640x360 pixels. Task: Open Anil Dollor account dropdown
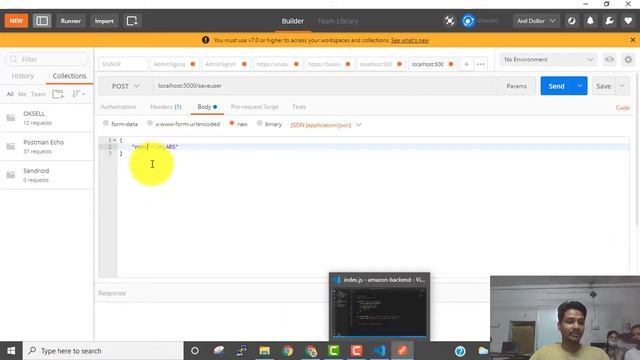point(536,21)
